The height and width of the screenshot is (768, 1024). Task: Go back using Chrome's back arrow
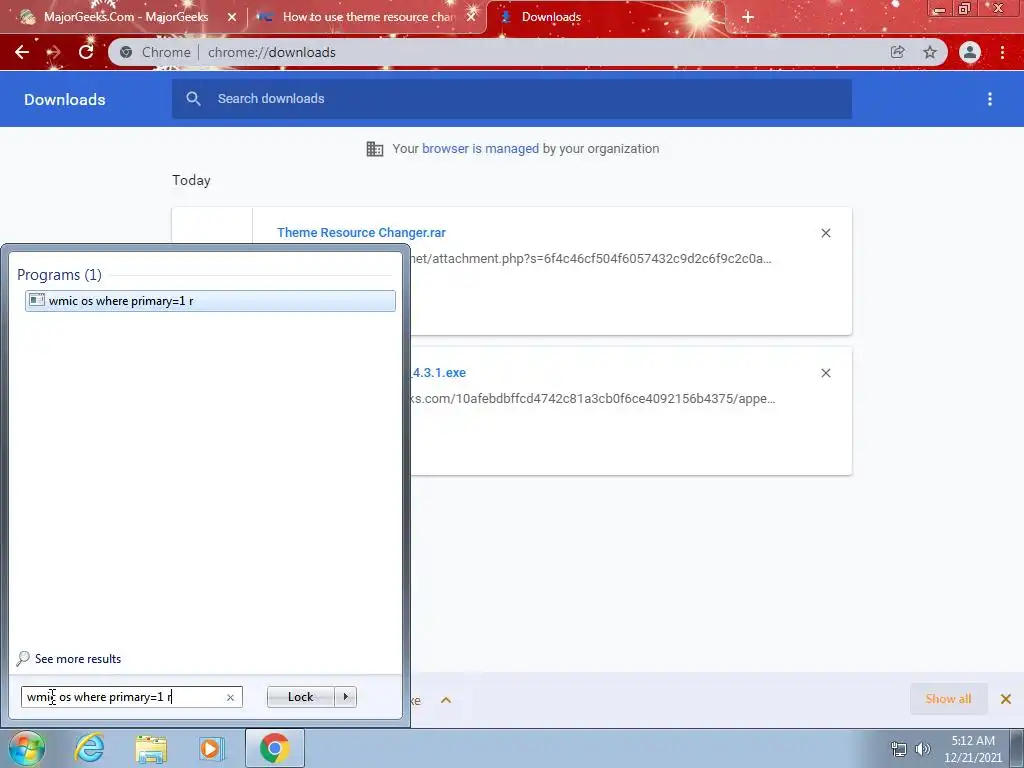tap(22, 52)
